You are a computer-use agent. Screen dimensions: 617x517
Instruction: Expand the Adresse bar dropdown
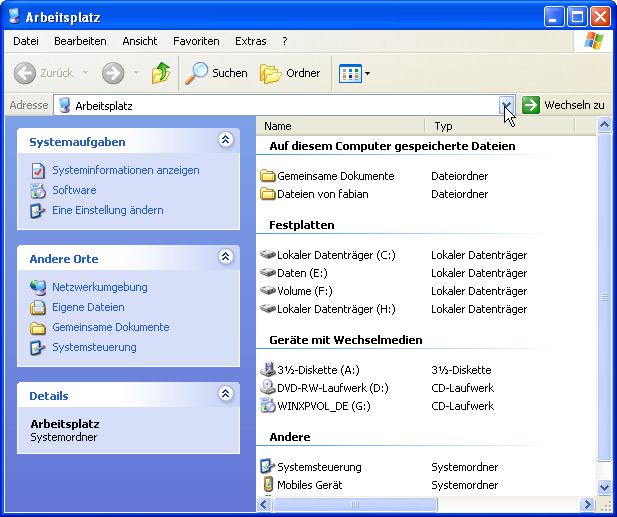507,105
